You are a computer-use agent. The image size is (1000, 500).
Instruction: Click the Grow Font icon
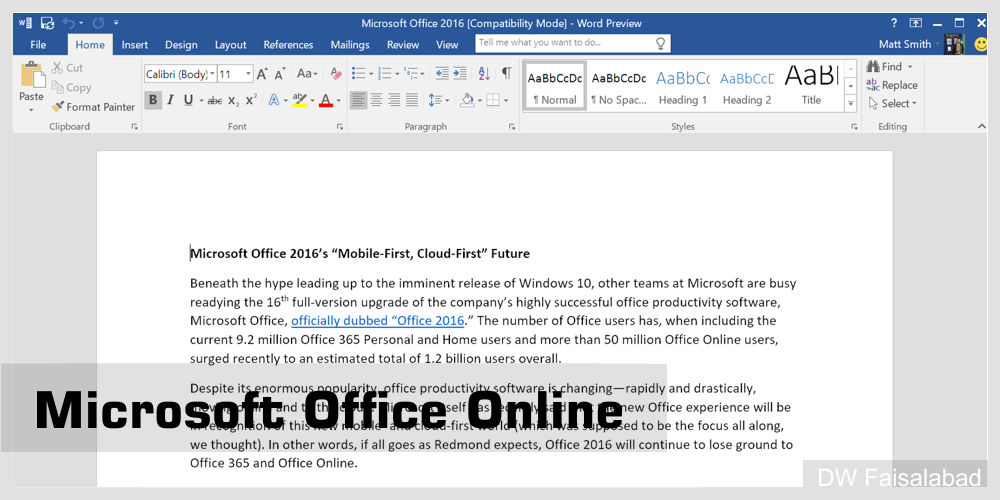click(x=261, y=74)
